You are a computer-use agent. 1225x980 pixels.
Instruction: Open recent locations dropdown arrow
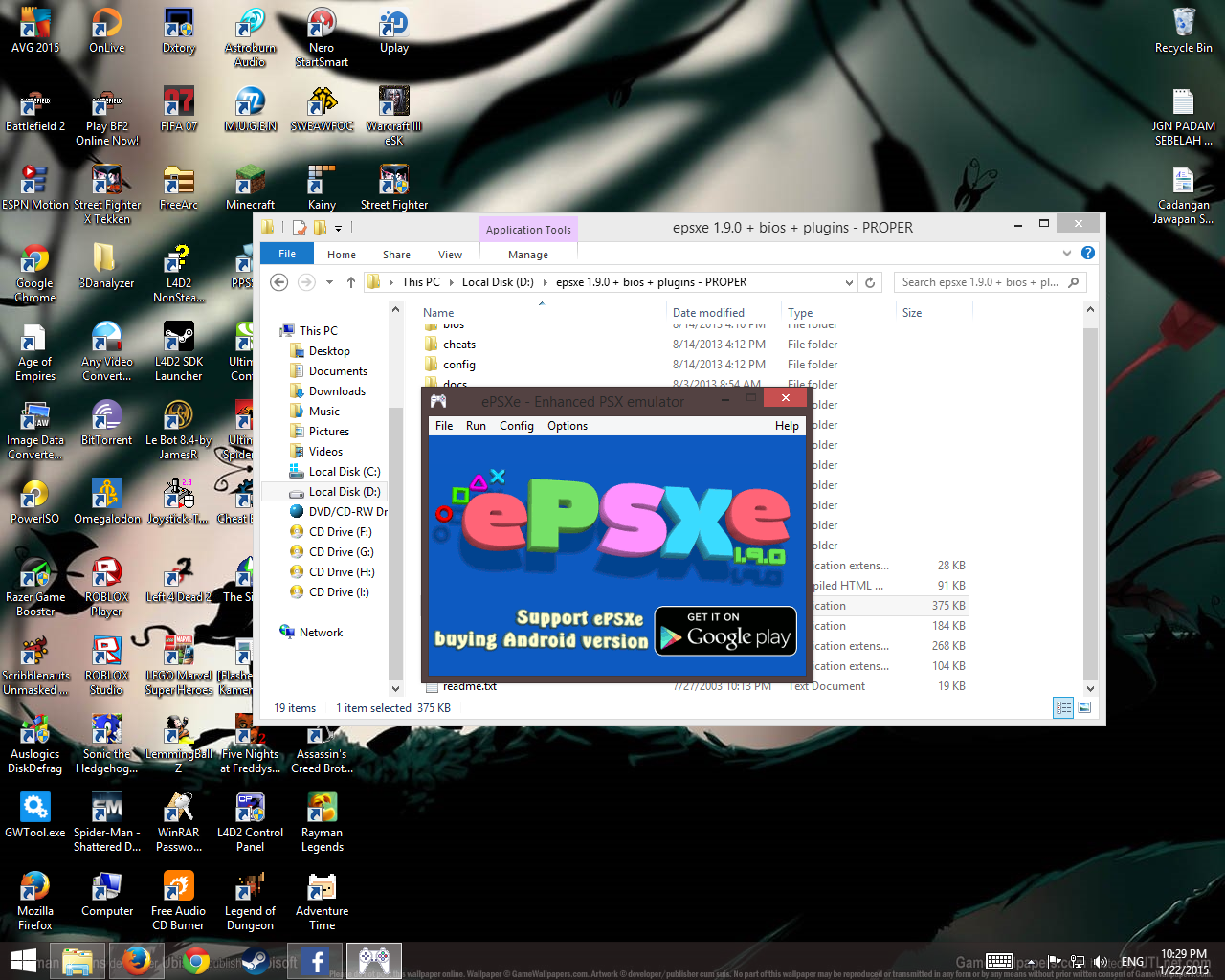[x=330, y=282]
